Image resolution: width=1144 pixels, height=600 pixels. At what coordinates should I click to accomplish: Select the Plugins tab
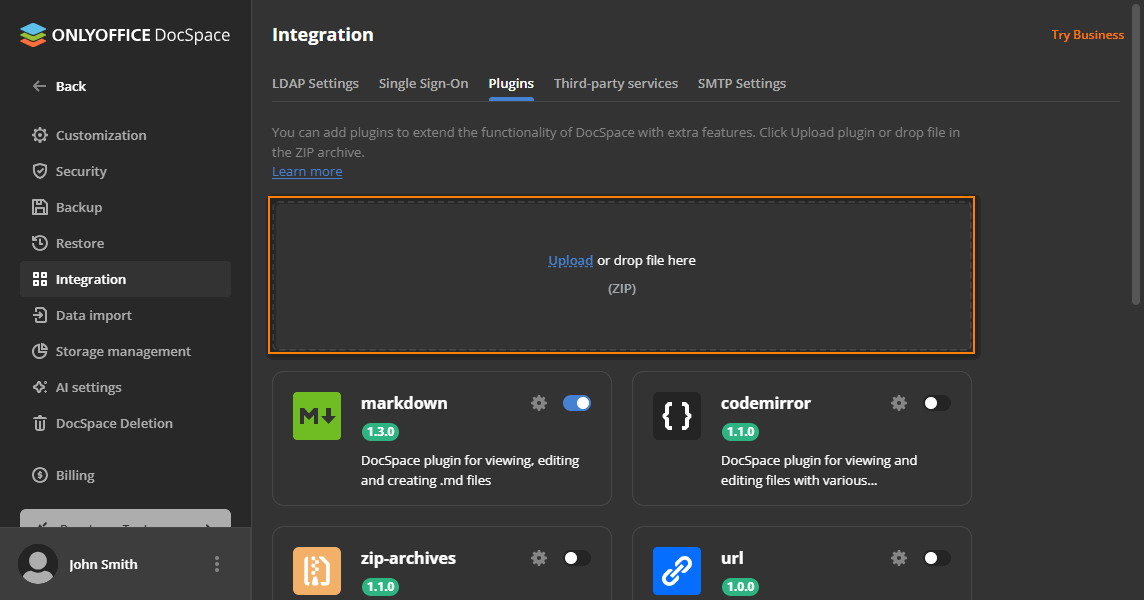[511, 83]
